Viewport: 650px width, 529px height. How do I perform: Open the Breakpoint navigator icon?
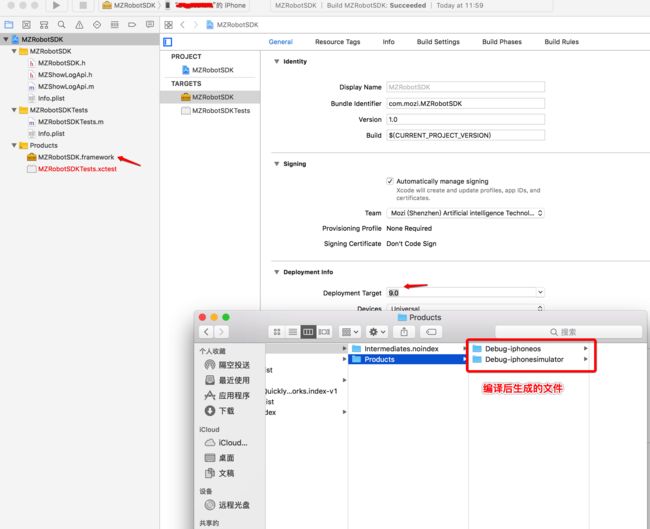click(132, 25)
